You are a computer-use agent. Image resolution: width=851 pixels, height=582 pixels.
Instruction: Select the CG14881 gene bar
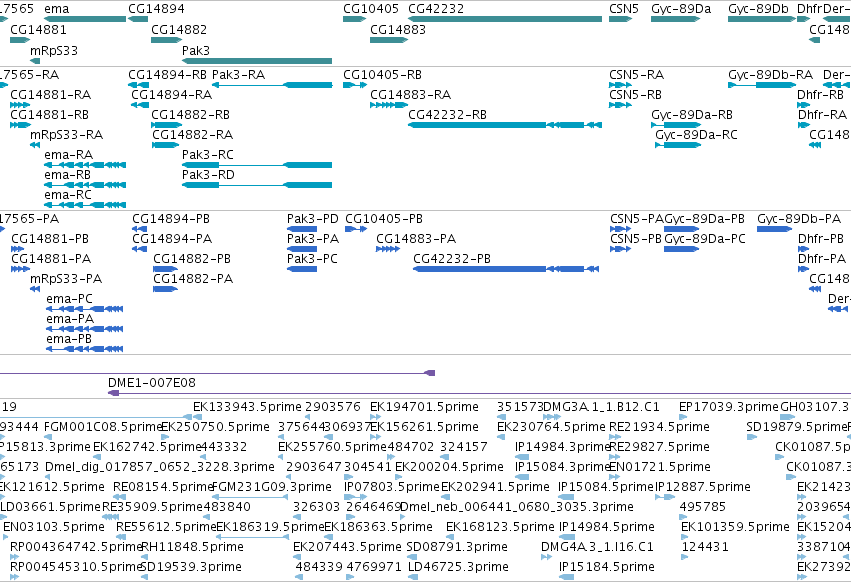point(20,40)
